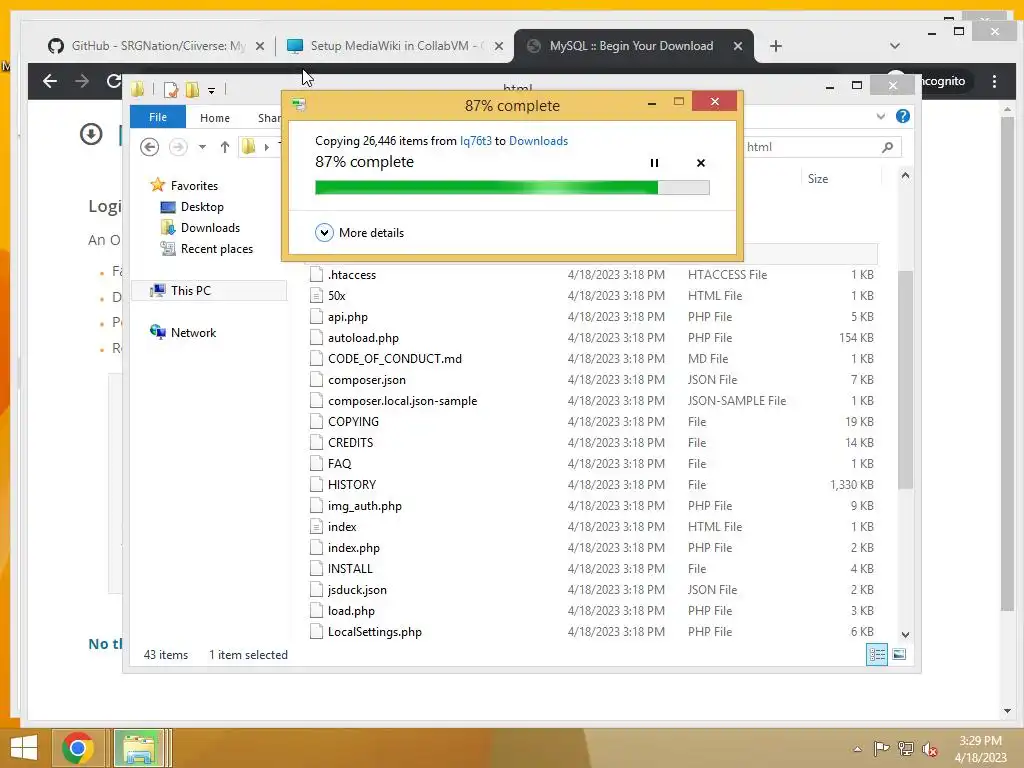
Task: Open Chrome tab search dropdown
Action: click(x=895, y=46)
